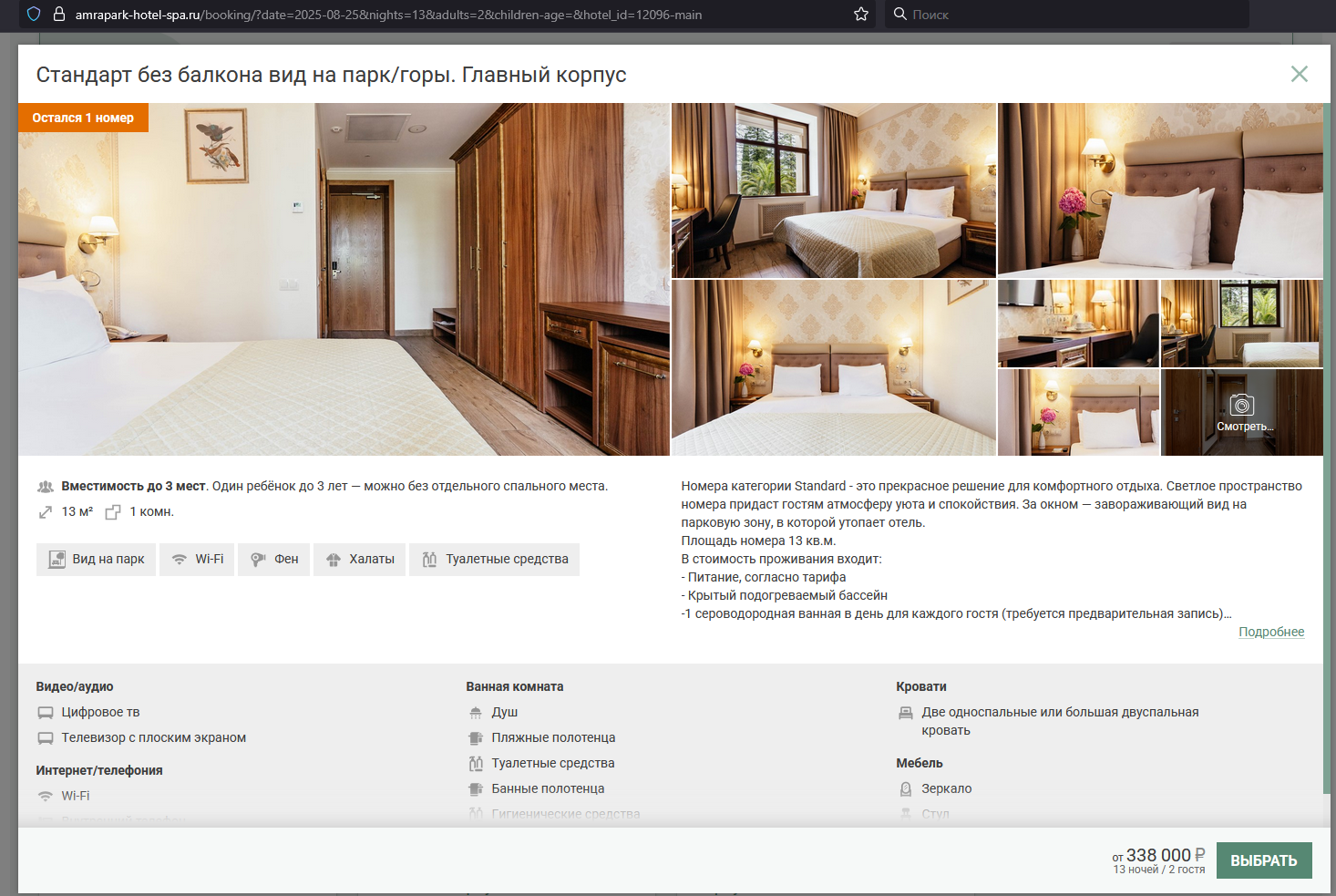Click the Зеркало mirror icon
Image resolution: width=1336 pixels, height=896 pixels.
[906, 789]
